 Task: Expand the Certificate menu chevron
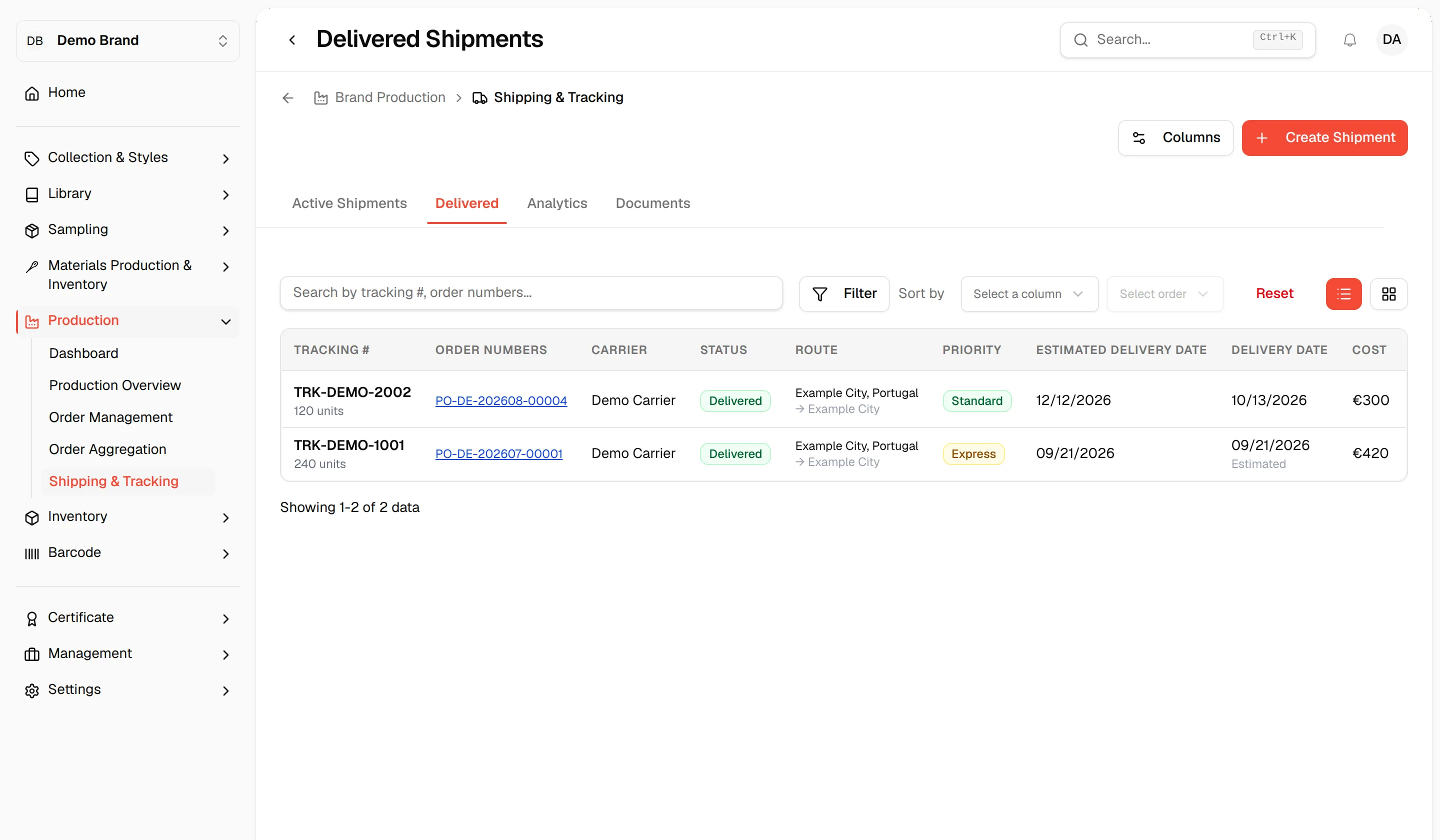pyautogui.click(x=225, y=619)
